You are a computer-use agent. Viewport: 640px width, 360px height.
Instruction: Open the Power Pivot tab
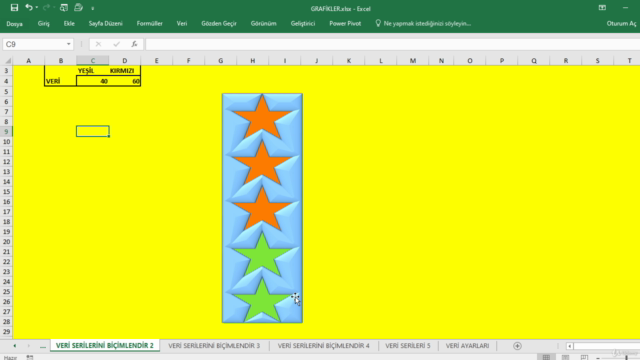pos(345,24)
